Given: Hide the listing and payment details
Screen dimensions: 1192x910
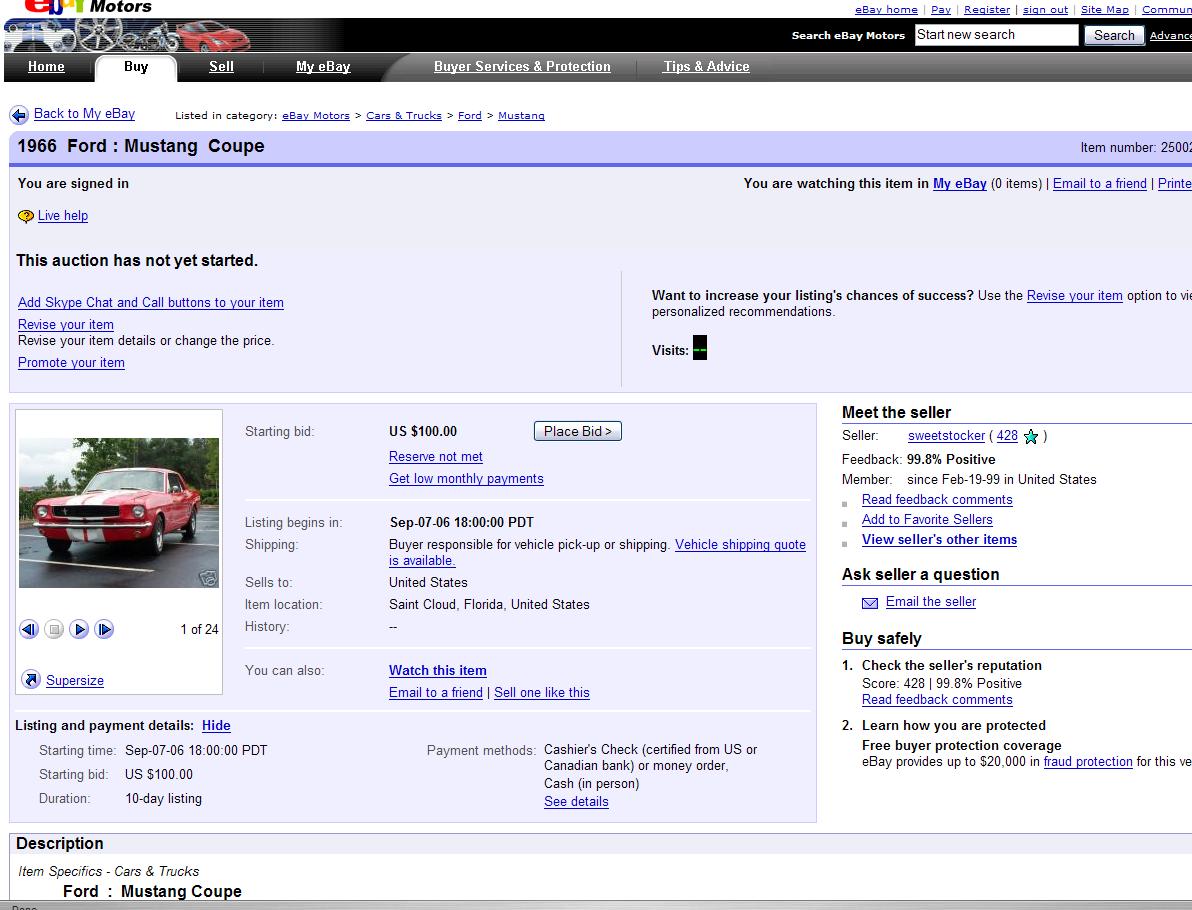Looking at the screenshot, I should point(216,726).
